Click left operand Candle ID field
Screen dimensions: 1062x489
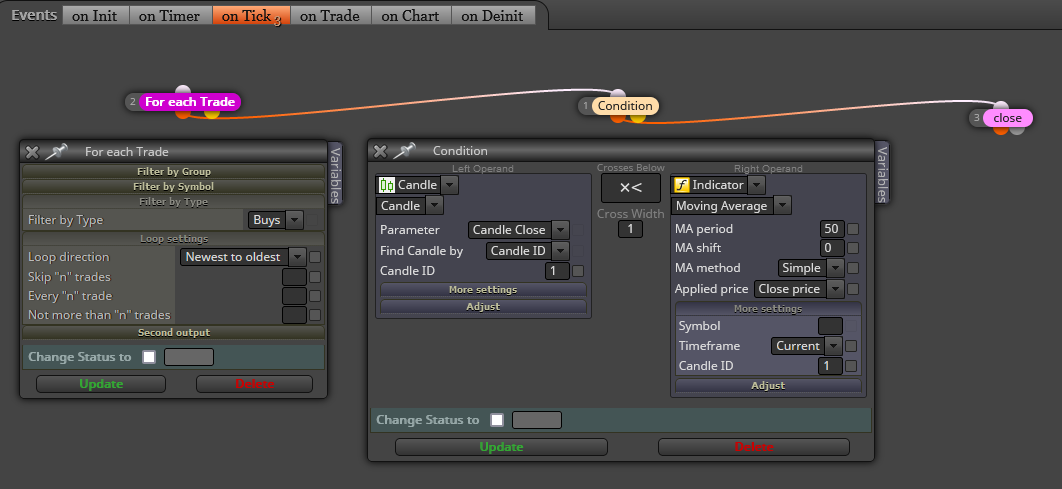click(557, 271)
